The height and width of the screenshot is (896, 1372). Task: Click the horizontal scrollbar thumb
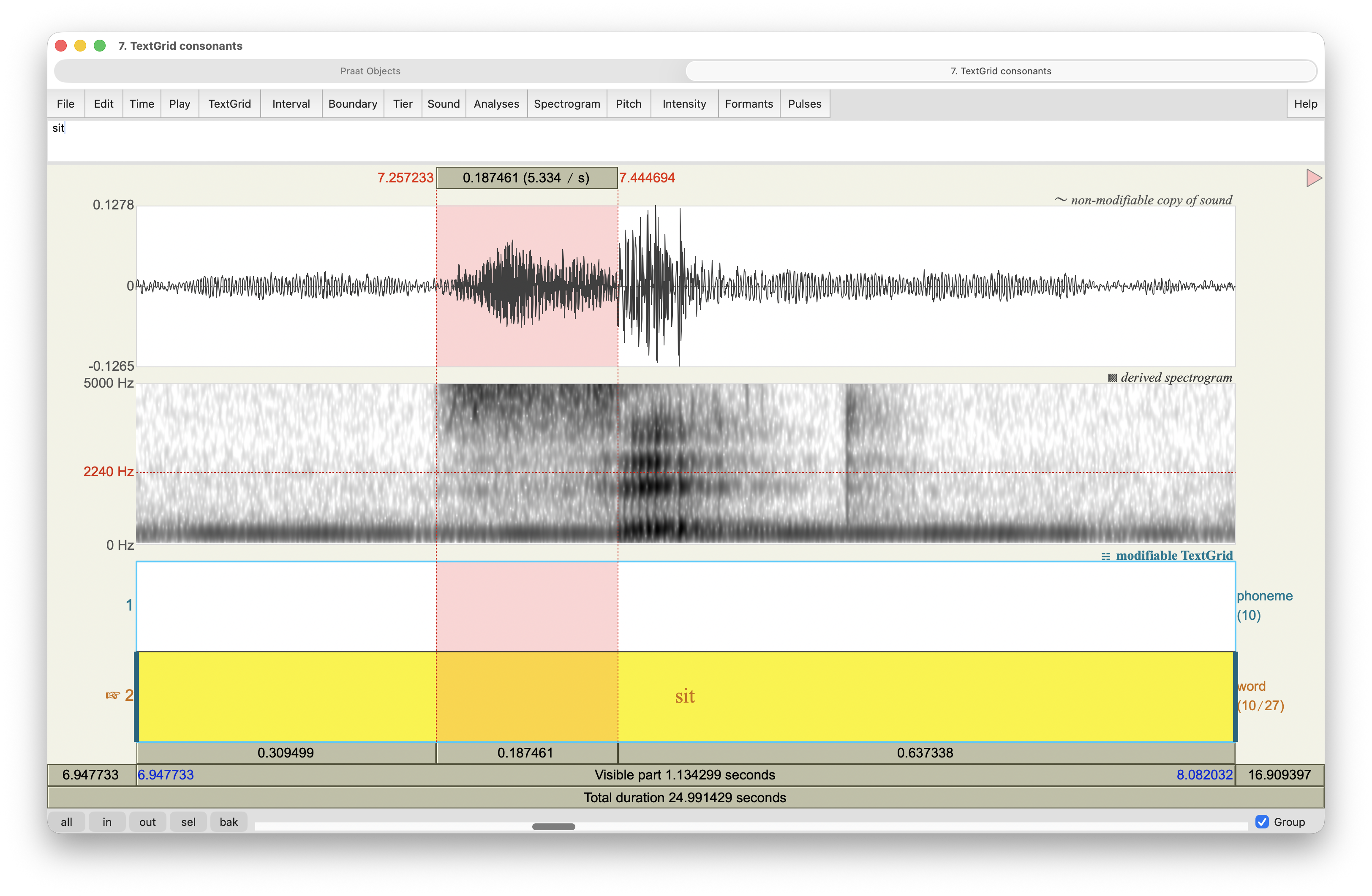click(553, 826)
